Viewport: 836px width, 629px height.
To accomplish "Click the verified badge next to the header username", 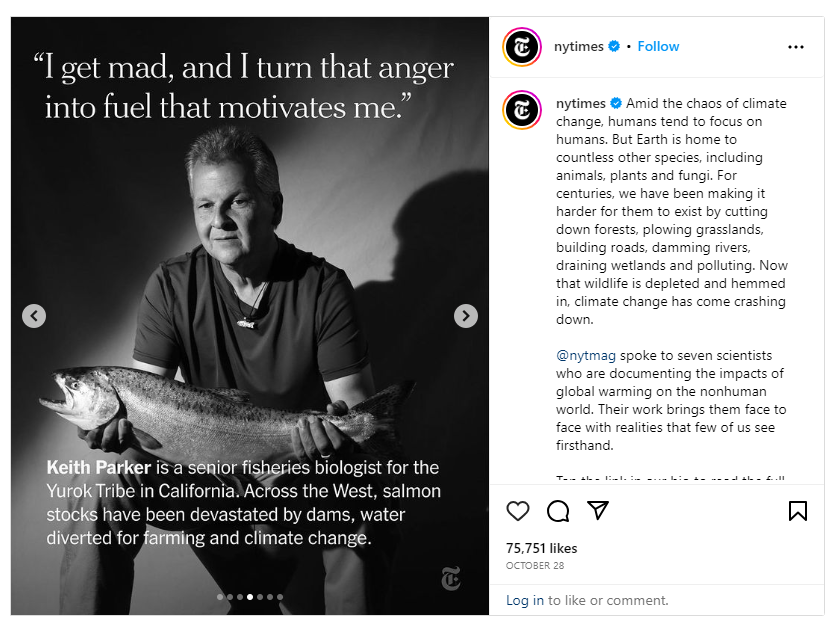I will [614, 46].
